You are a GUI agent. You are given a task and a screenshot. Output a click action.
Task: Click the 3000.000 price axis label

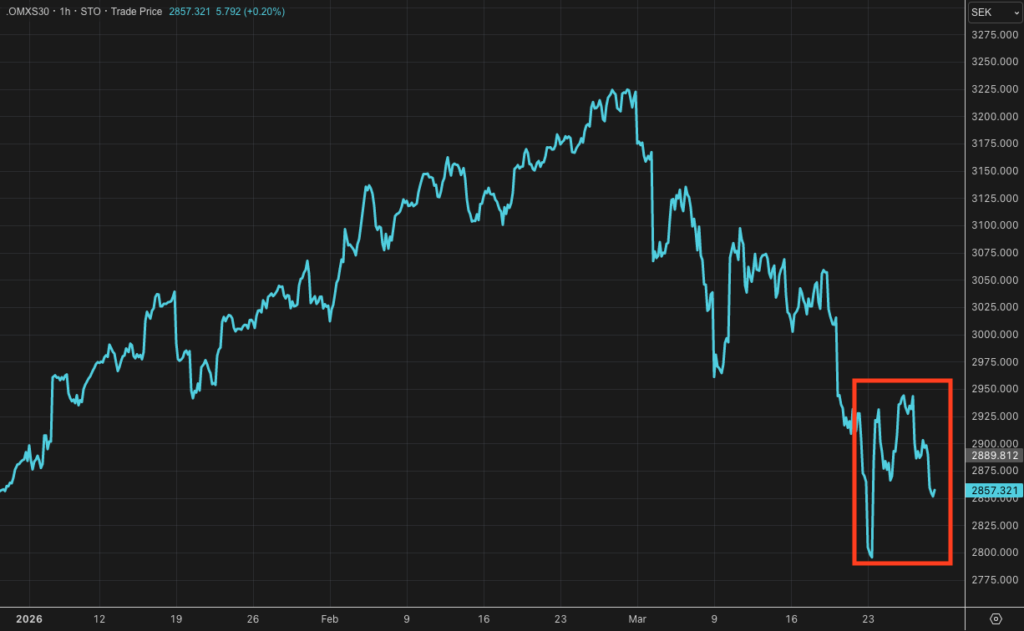coord(995,334)
